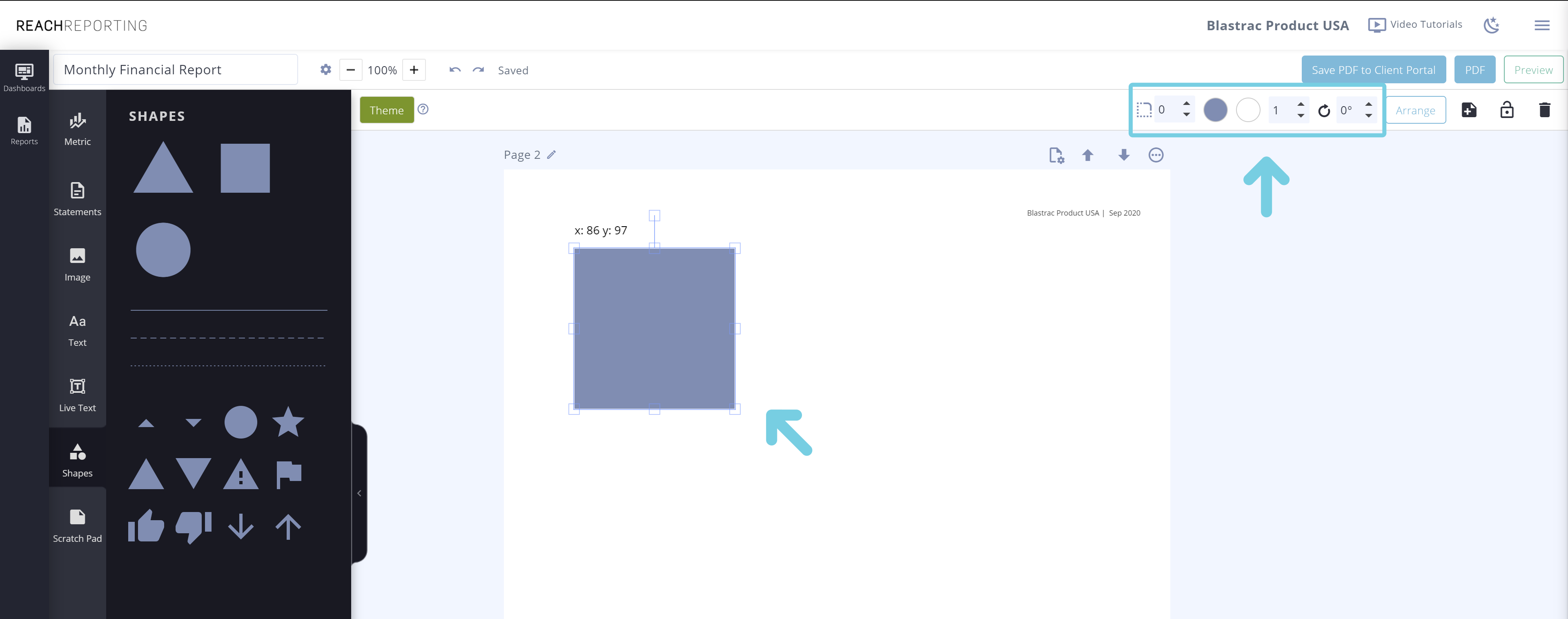Viewport: 1568px width, 619px height.
Task: Open page more options menu
Action: coord(1156,155)
